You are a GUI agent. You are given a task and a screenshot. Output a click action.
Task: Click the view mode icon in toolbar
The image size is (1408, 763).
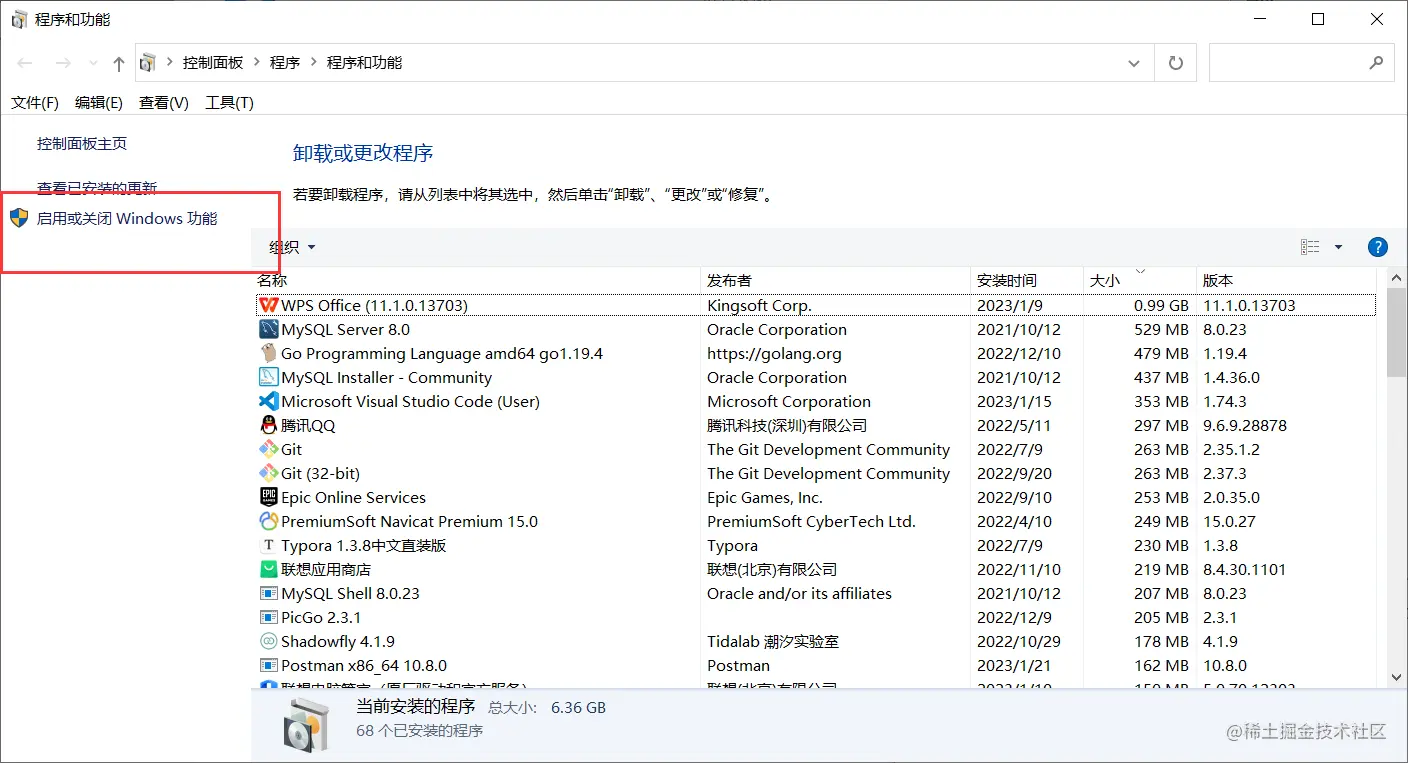pos(1310,247)
